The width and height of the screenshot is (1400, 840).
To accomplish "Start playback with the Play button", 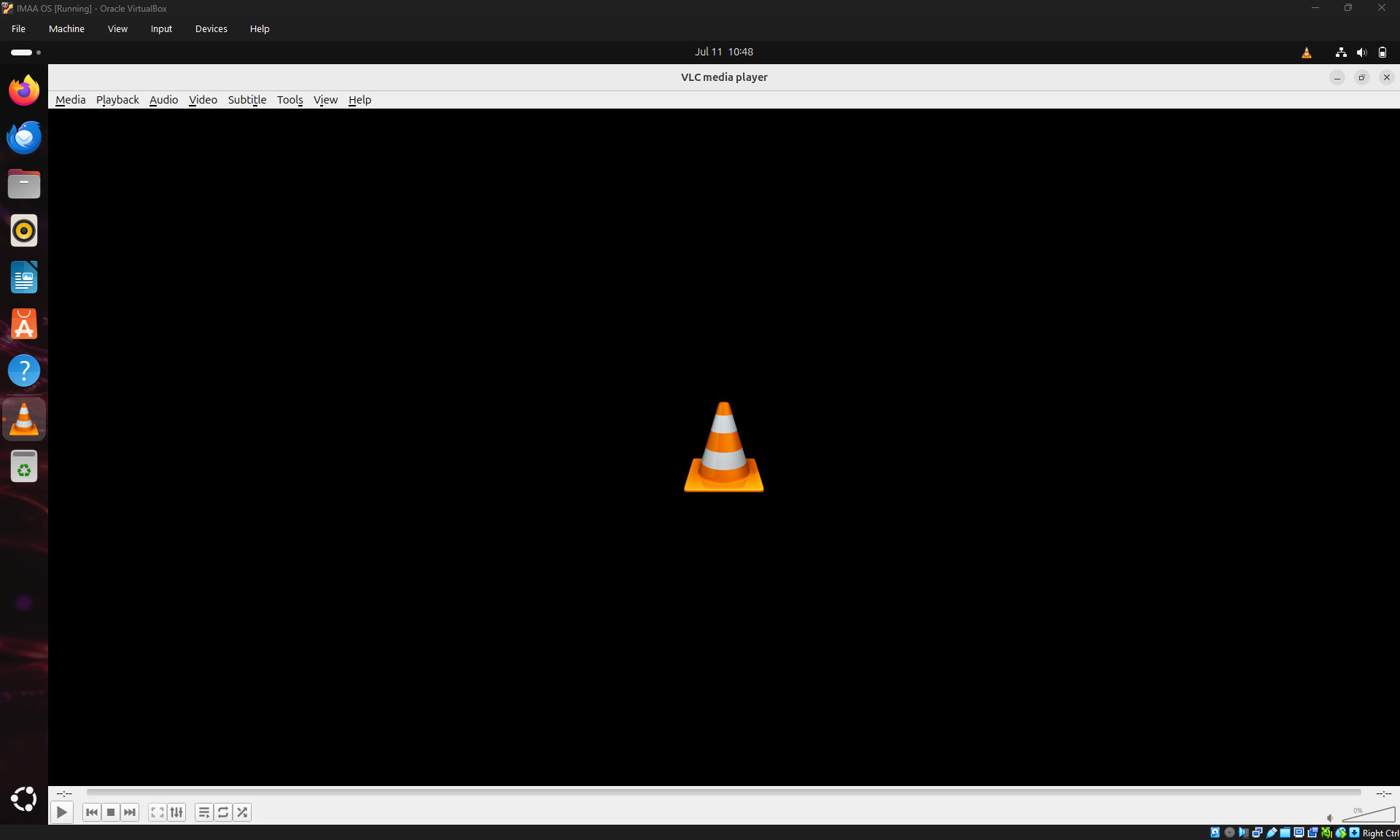I will tap(62, 812).
